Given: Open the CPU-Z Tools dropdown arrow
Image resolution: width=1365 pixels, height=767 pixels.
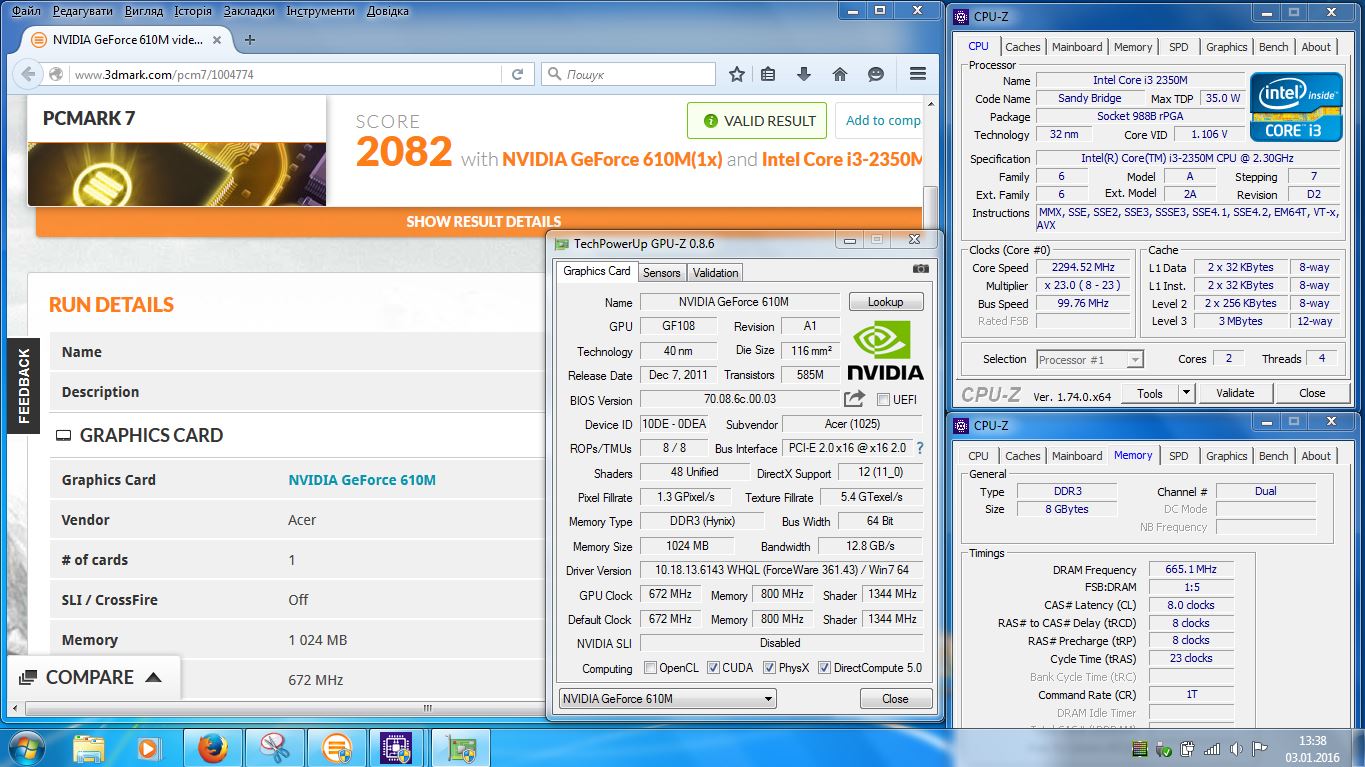Looking at the screenshot, I should (x=1186, y=393).
